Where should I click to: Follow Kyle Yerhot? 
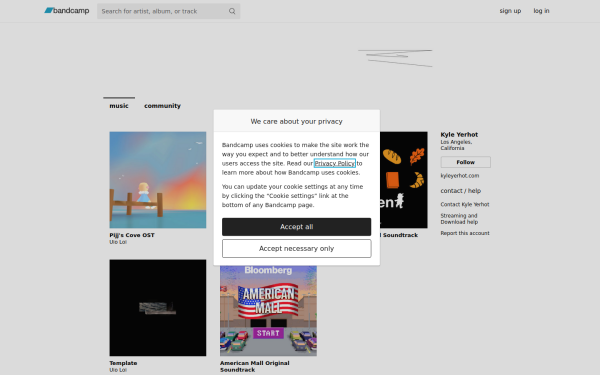[x=466, y=162]
